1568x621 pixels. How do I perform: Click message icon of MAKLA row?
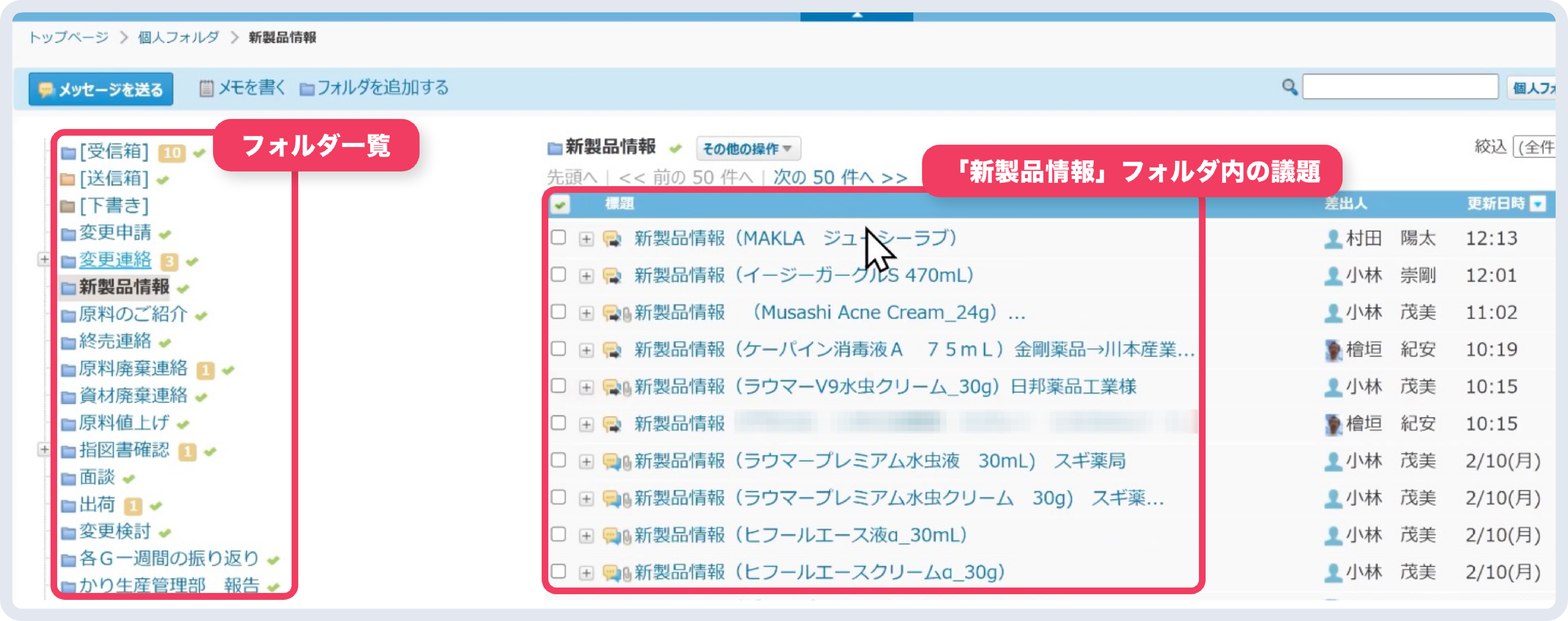click(x=612, y=239)
